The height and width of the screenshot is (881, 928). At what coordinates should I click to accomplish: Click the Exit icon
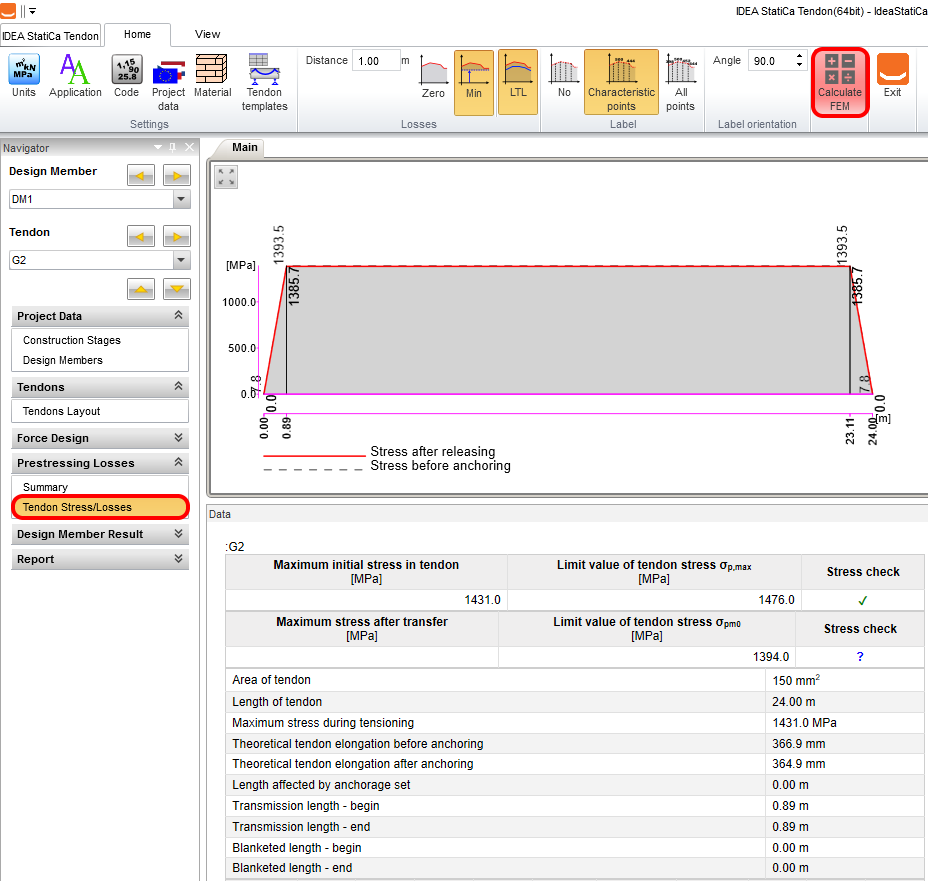click(892, 77)
